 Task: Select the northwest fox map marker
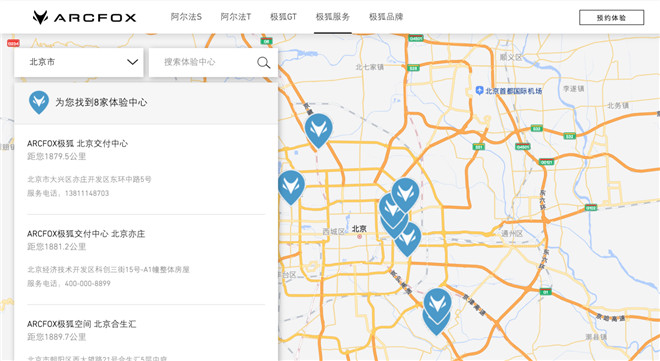click(319, 130)
